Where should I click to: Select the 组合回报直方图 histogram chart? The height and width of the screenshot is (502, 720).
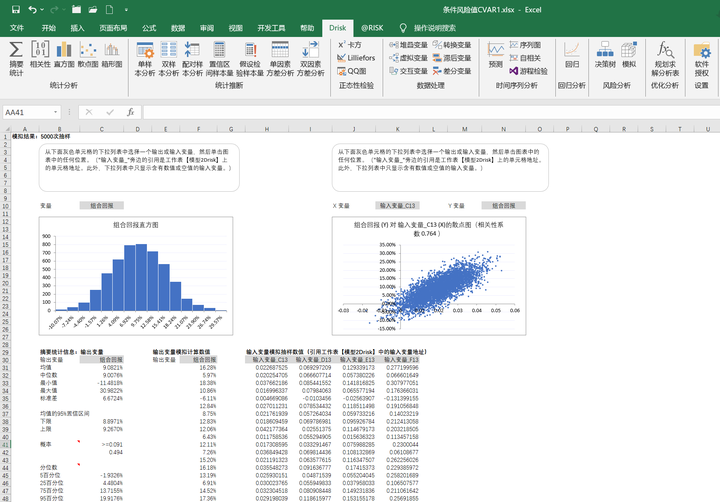(x=136, y=276)
